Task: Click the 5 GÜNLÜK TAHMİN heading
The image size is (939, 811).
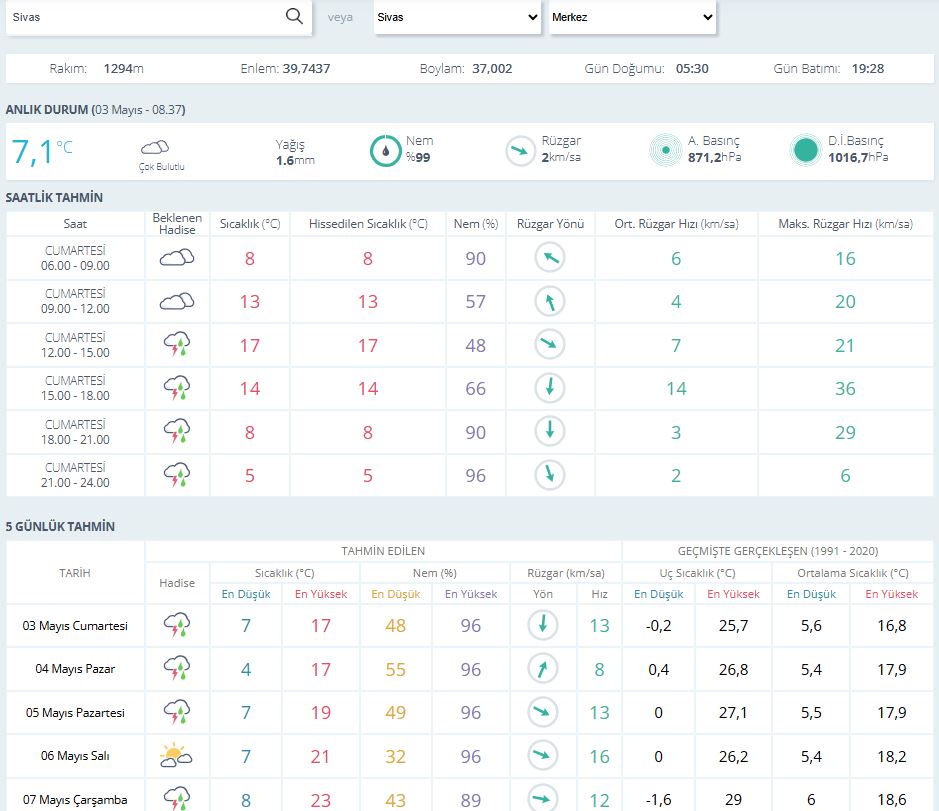Action: [x=60, y=526]
